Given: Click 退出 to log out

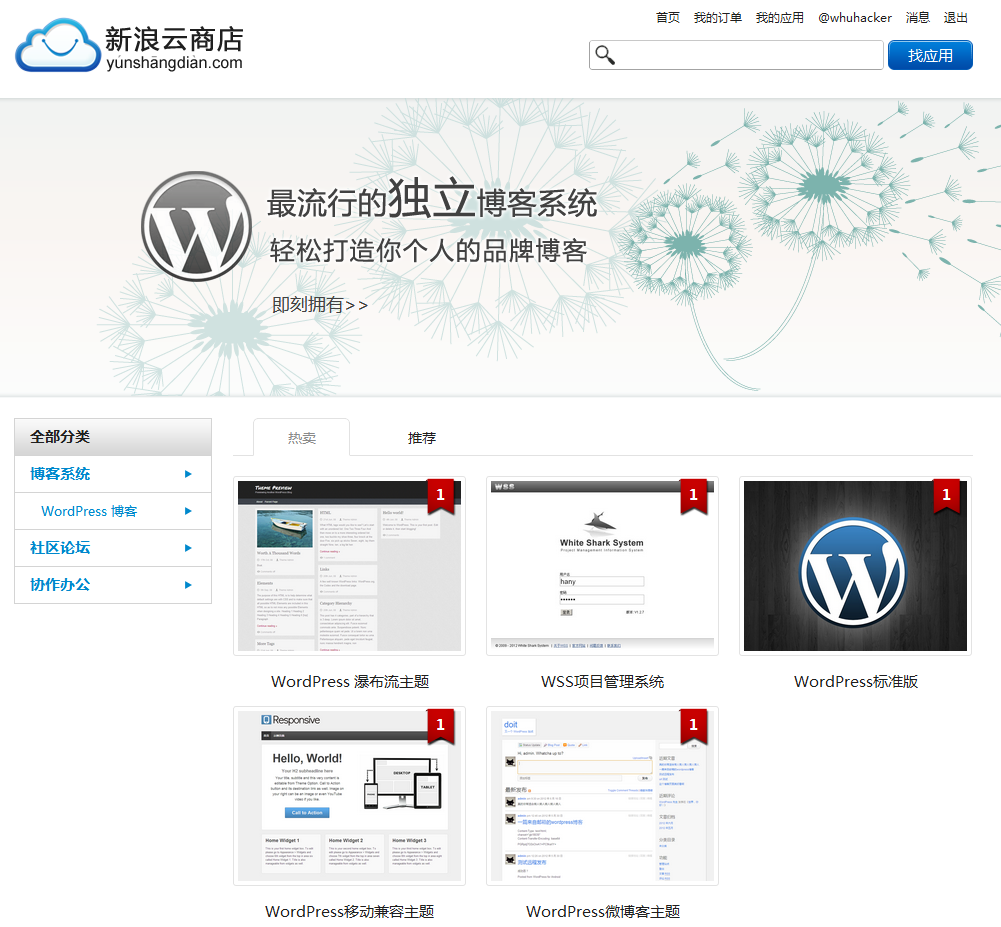Looking at the screenshot, I should pyautogui.click(x=956, y=18).
